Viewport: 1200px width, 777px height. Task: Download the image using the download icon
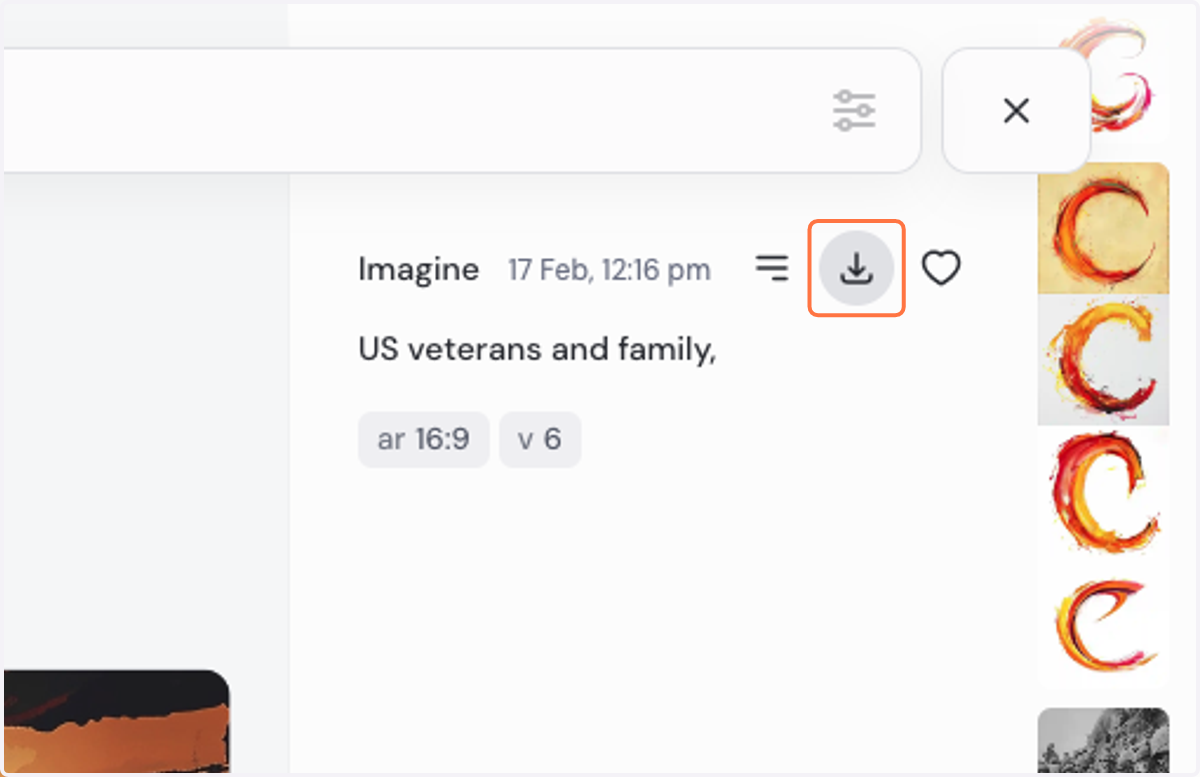pyautogui.click(x=856, y=268)
